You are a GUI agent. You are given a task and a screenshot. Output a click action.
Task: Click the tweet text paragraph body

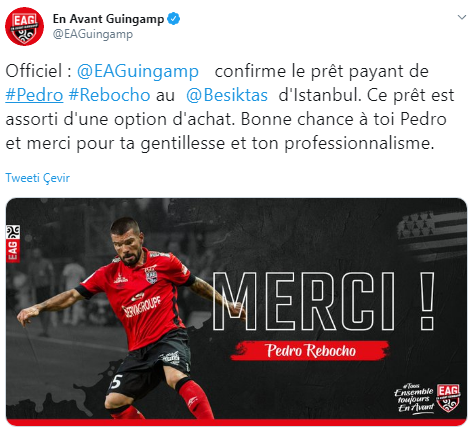(230, 107)
